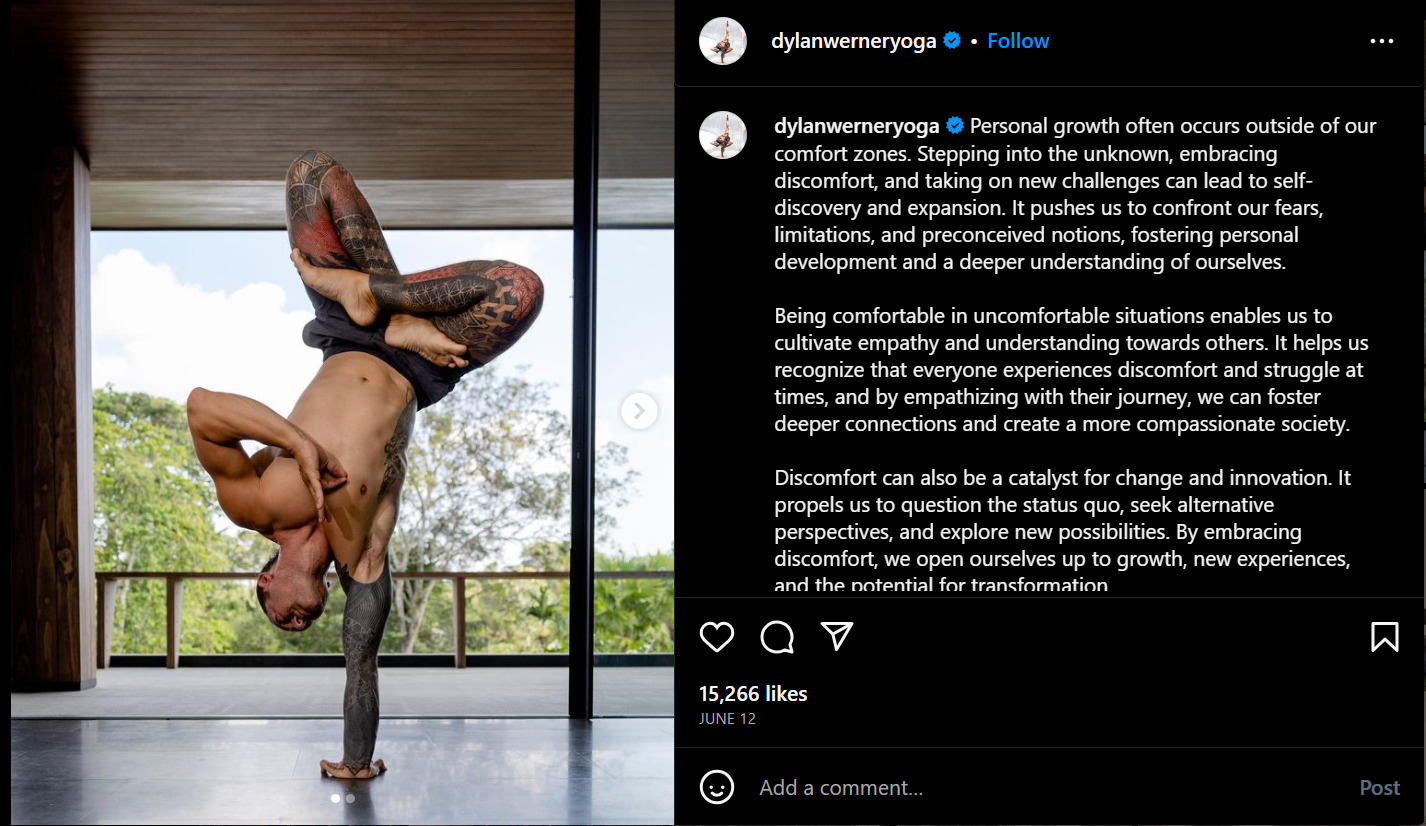The height and width of the screenshot is (826, 1426).
Task: Select second carousel dot indicator
Action: click(350, 798)
